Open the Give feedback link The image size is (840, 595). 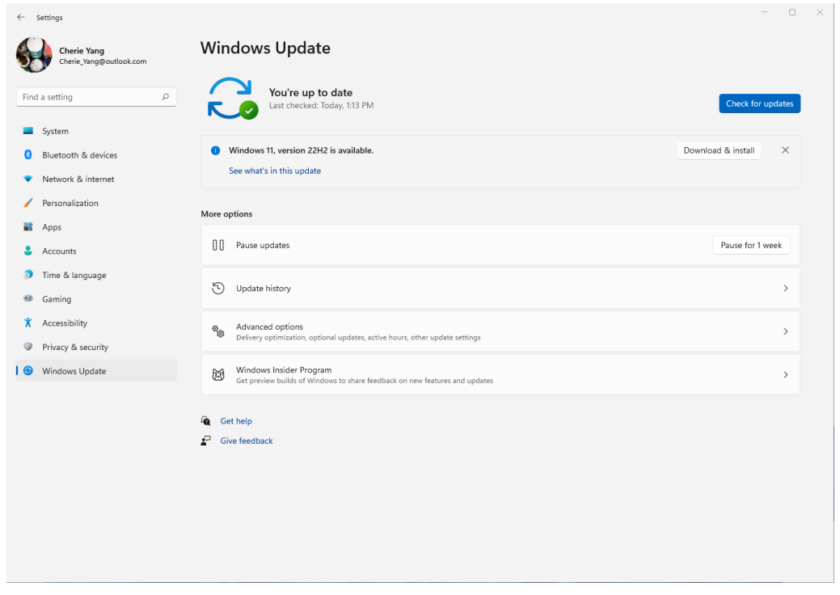pos(246,441)
